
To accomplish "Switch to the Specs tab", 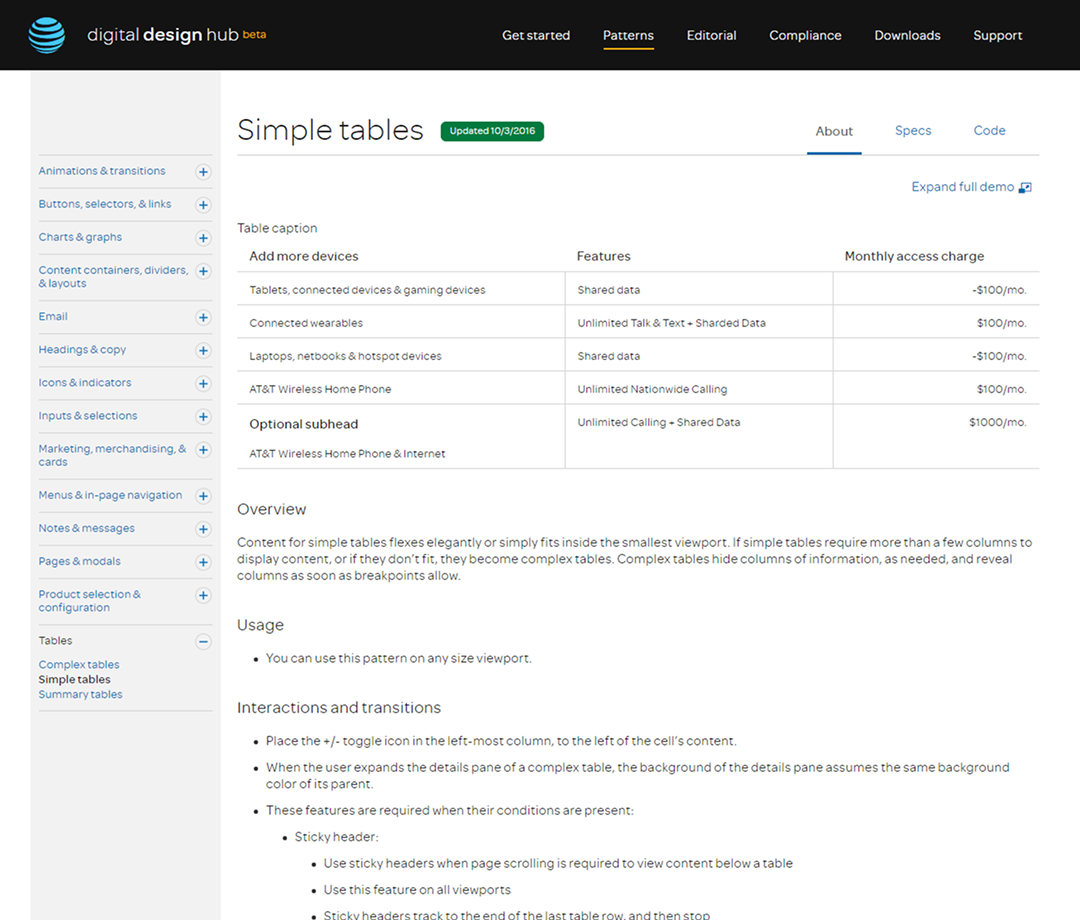I will [x=913, y=130].
